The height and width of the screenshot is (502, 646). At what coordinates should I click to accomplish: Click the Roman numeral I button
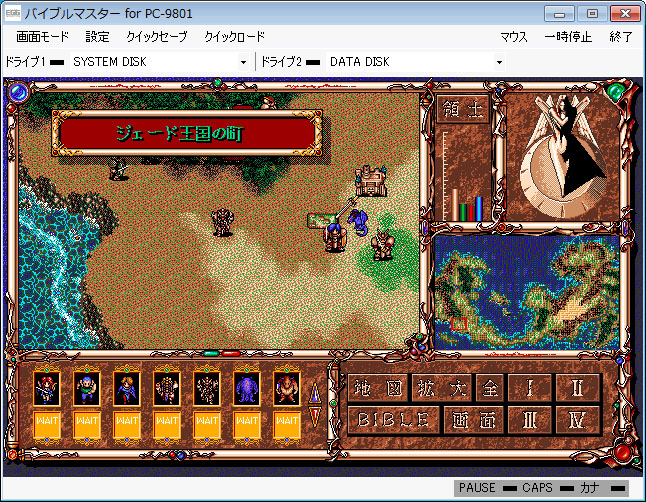coord(529,388)
